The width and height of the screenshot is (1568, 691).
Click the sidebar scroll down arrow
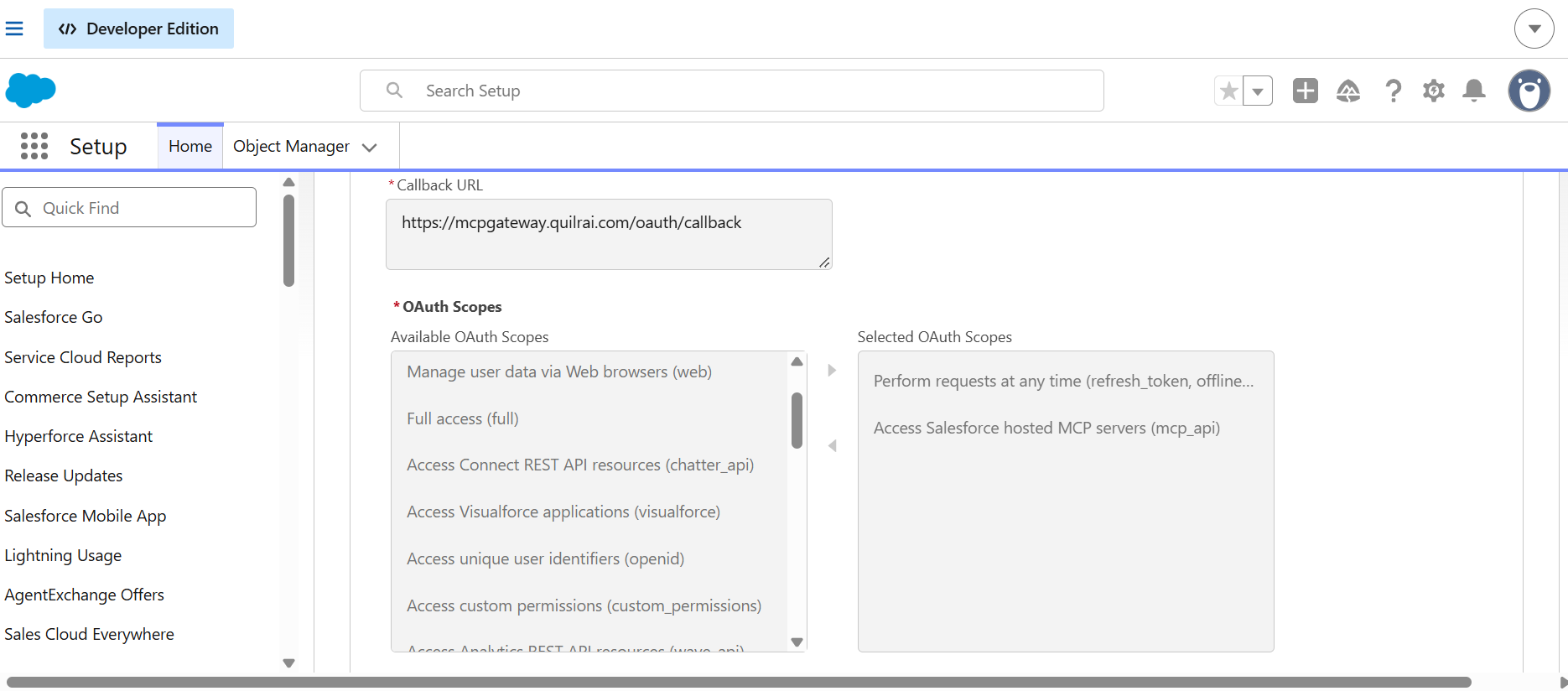tap(288, 662)
